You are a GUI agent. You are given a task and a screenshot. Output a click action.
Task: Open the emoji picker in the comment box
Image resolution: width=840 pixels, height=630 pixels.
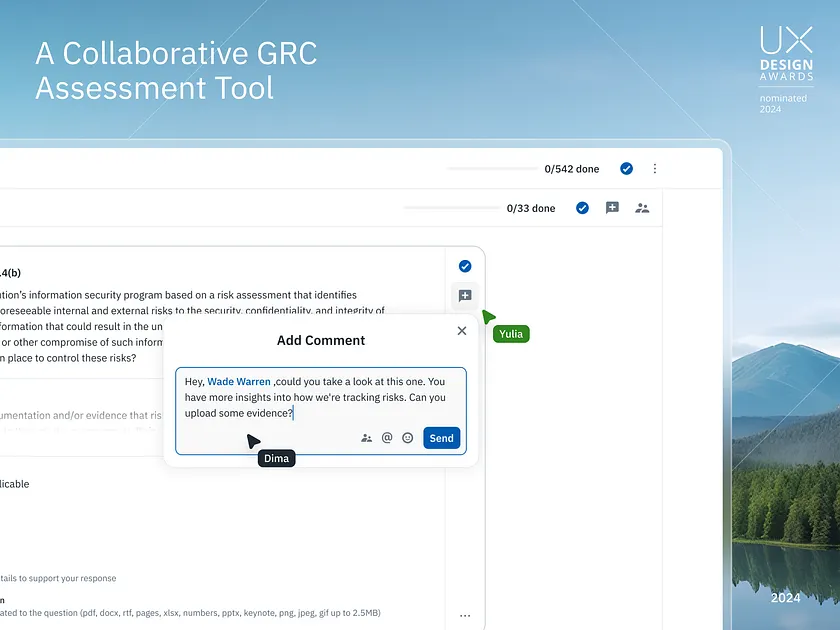pyautogui.click(x=407, y=438)
